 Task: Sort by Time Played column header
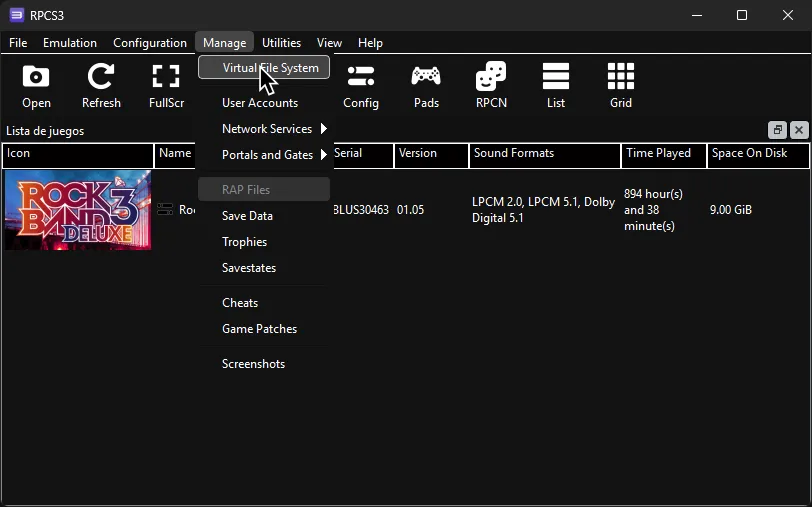click(x=664, y=156)
